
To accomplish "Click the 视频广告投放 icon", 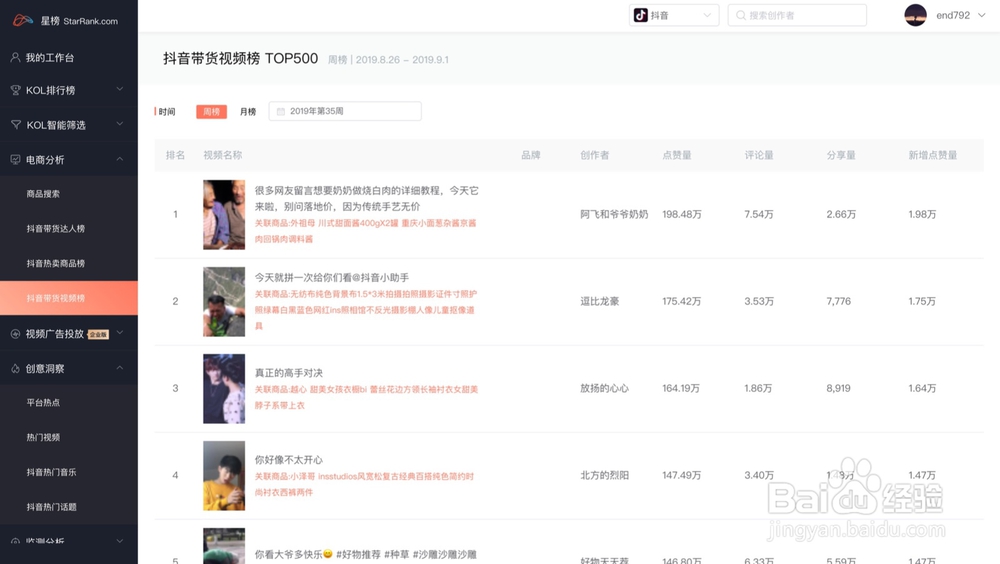I will 15,334.
